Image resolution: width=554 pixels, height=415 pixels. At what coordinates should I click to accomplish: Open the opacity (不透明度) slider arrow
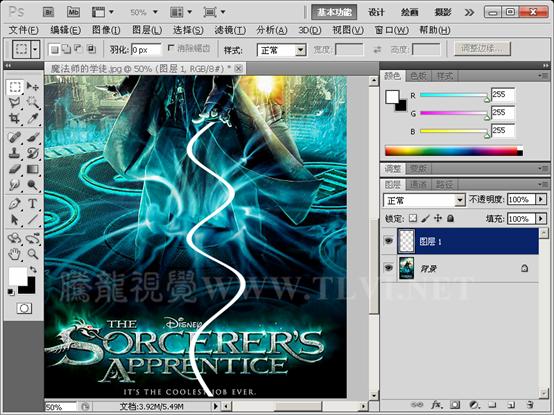click(541, 200)
